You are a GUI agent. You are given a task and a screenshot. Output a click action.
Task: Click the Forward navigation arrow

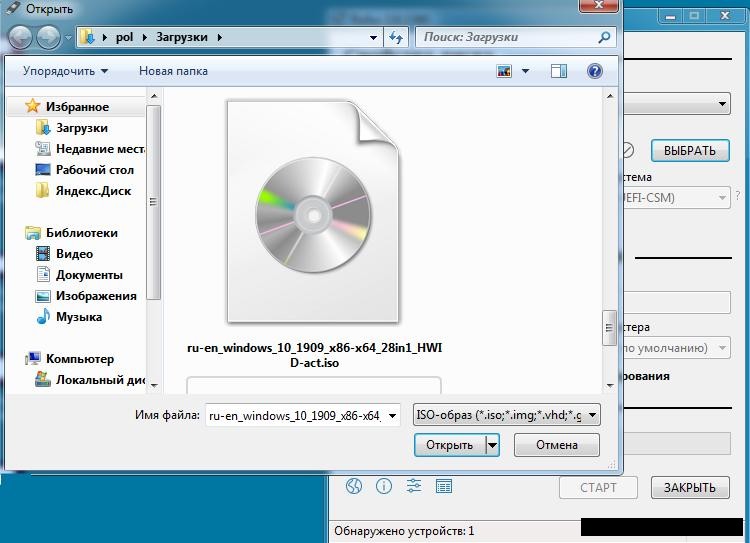point(48,37)
